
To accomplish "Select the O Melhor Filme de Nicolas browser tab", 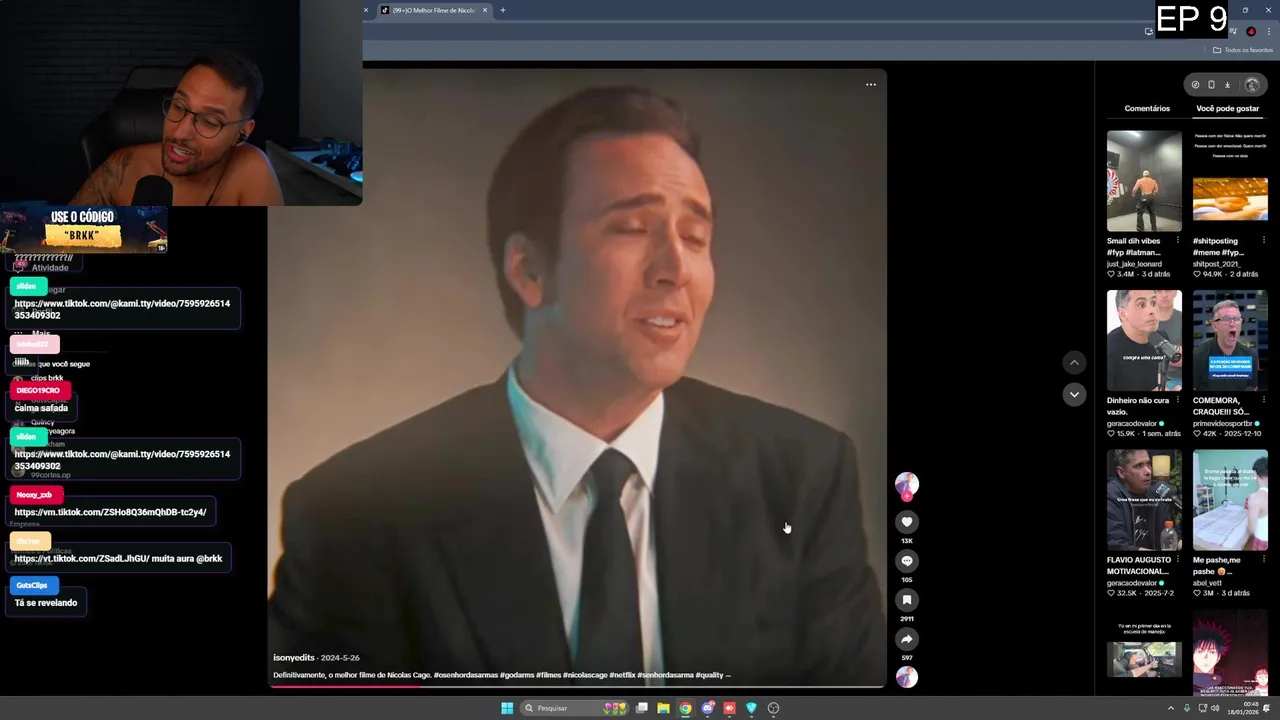I will tap(432, 10).
